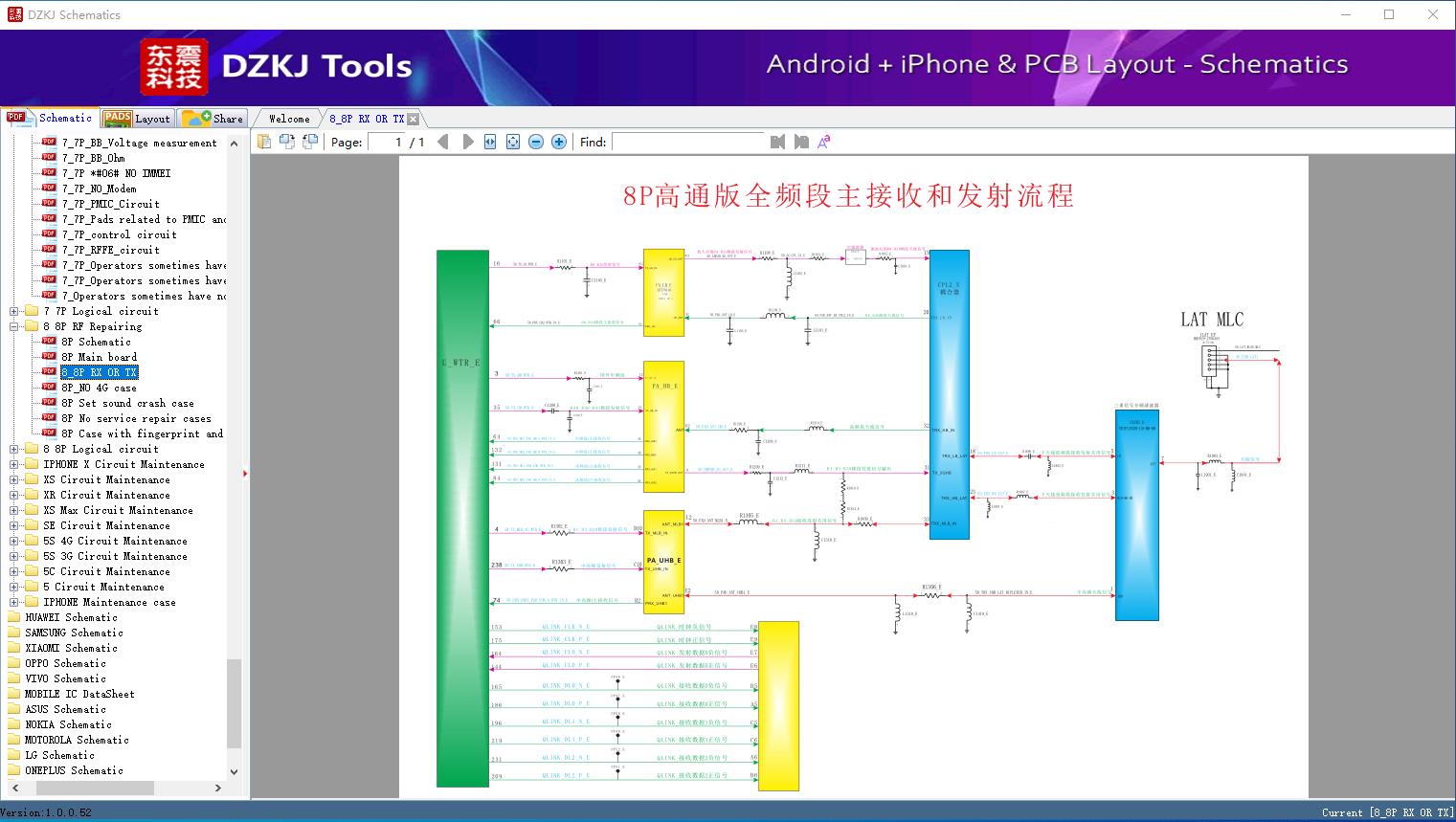Collapse side panel with red splitter arrow
This screenshot has width=1456, height=822.
246,473
